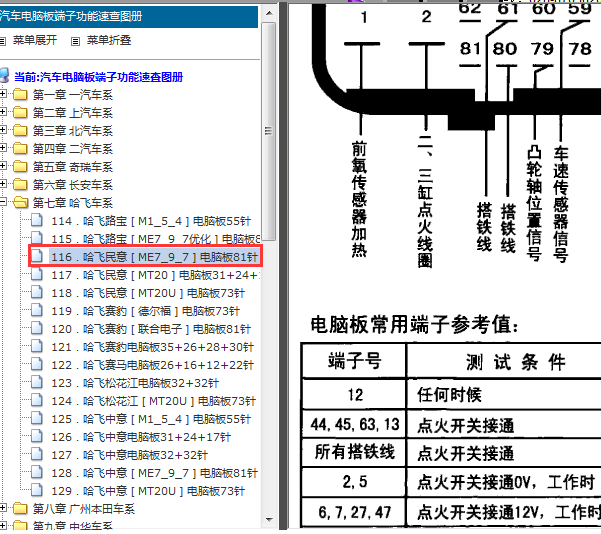Click tree panel scrollbar down arrow
Screen dimensions: 601x534
coord(269,520)
